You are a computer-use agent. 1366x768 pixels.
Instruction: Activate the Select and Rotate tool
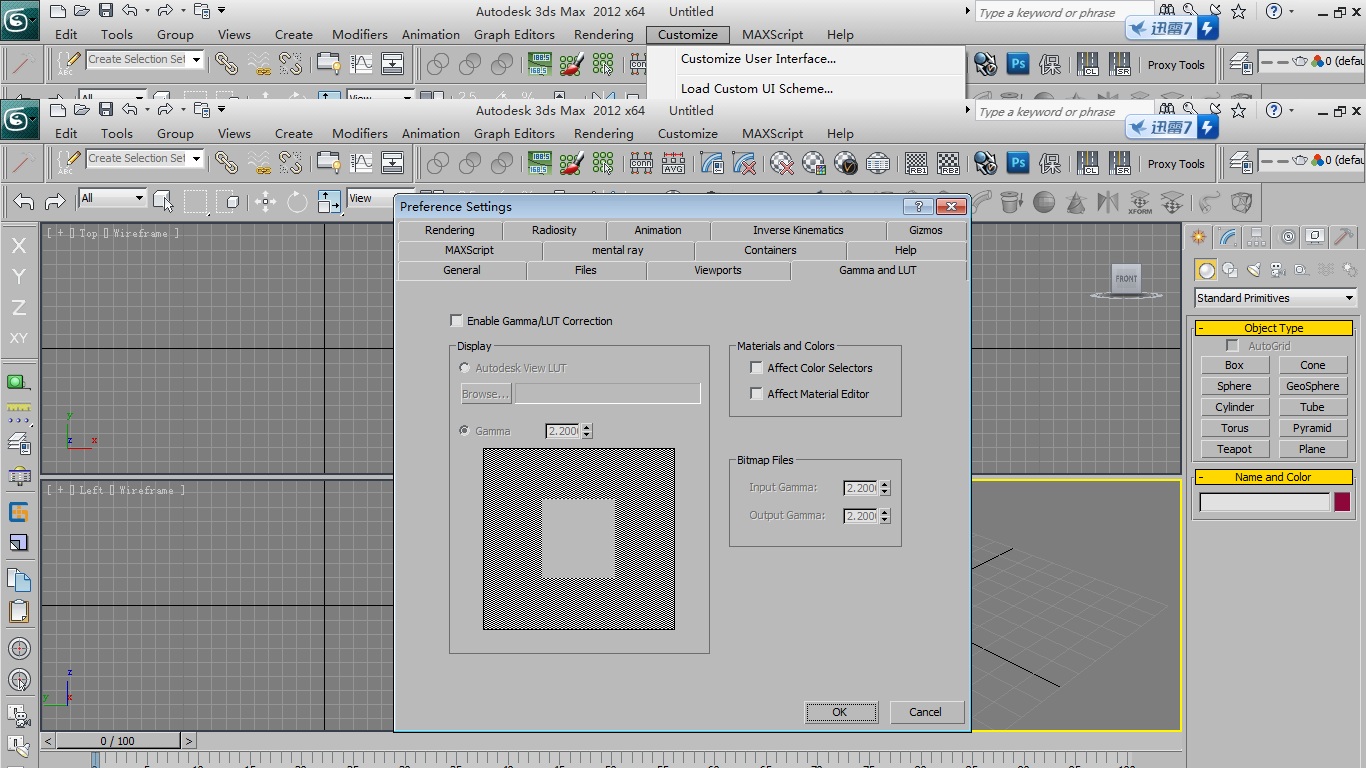297,202
